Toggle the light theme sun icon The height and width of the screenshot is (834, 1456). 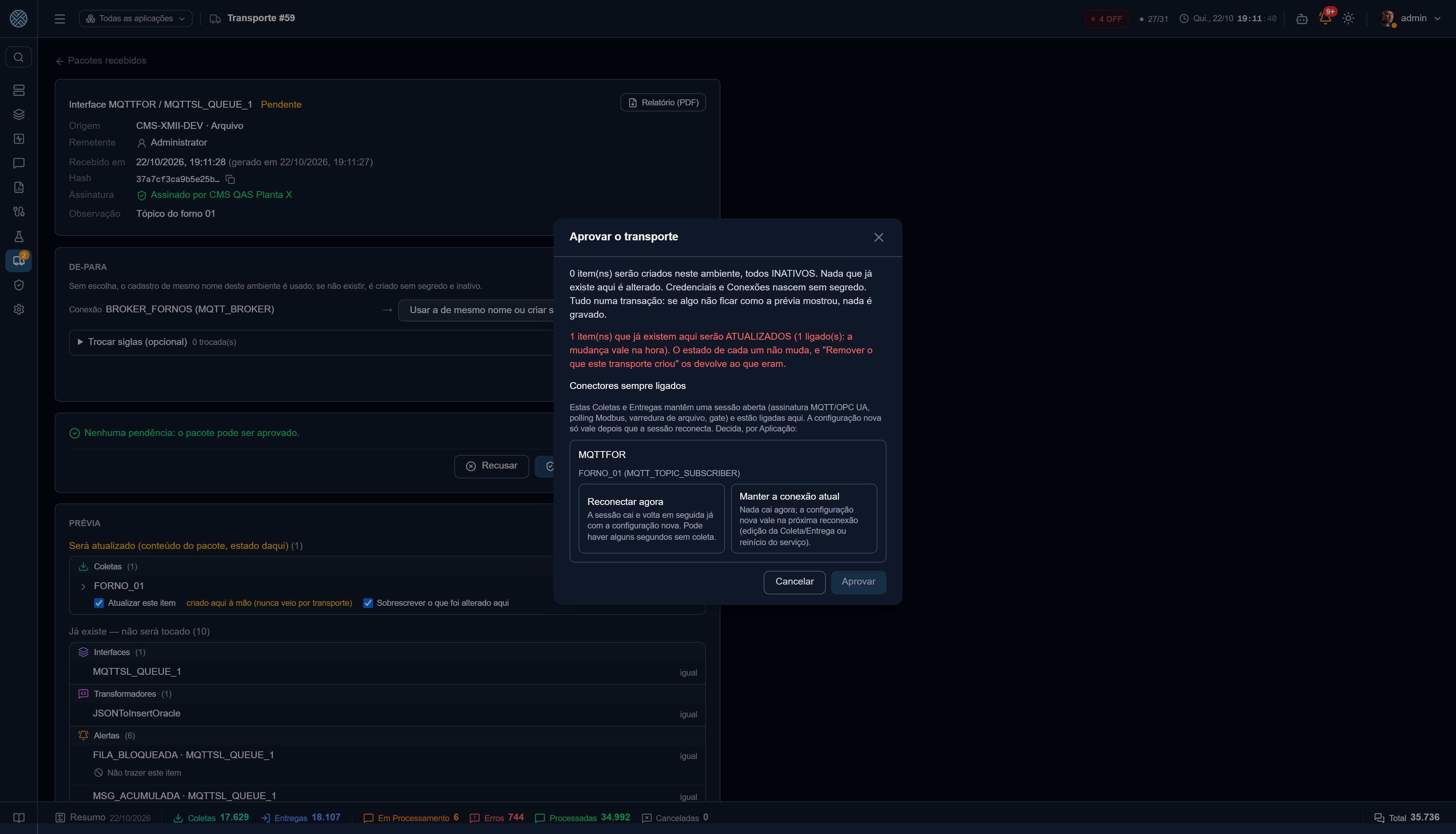1348,18
